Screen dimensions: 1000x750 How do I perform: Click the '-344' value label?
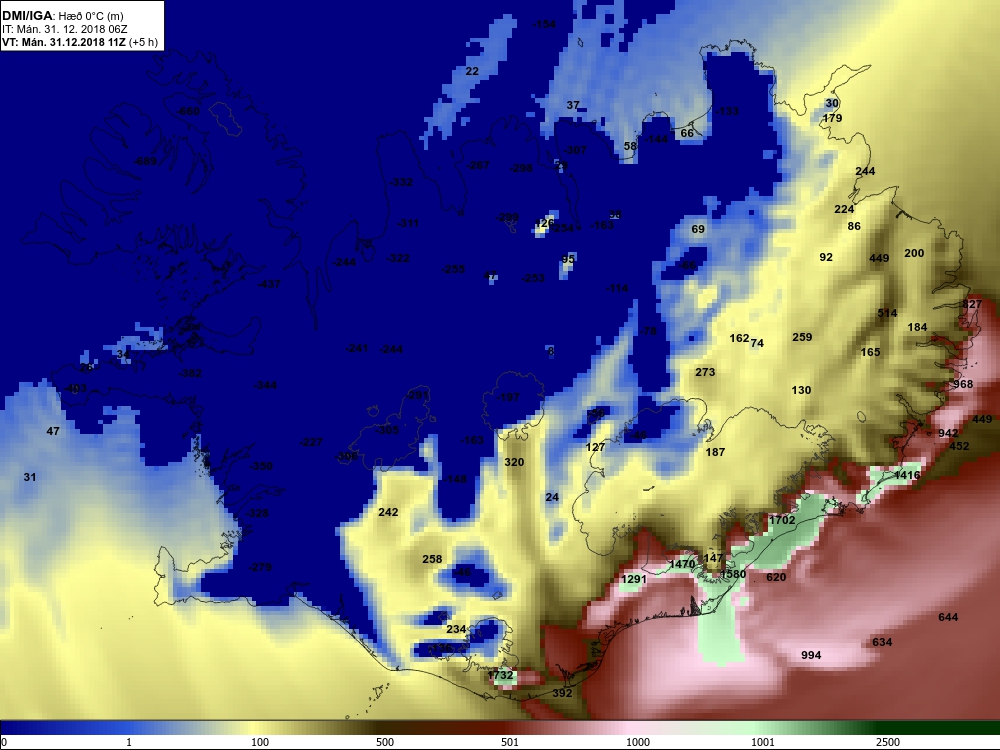(265, 385)
